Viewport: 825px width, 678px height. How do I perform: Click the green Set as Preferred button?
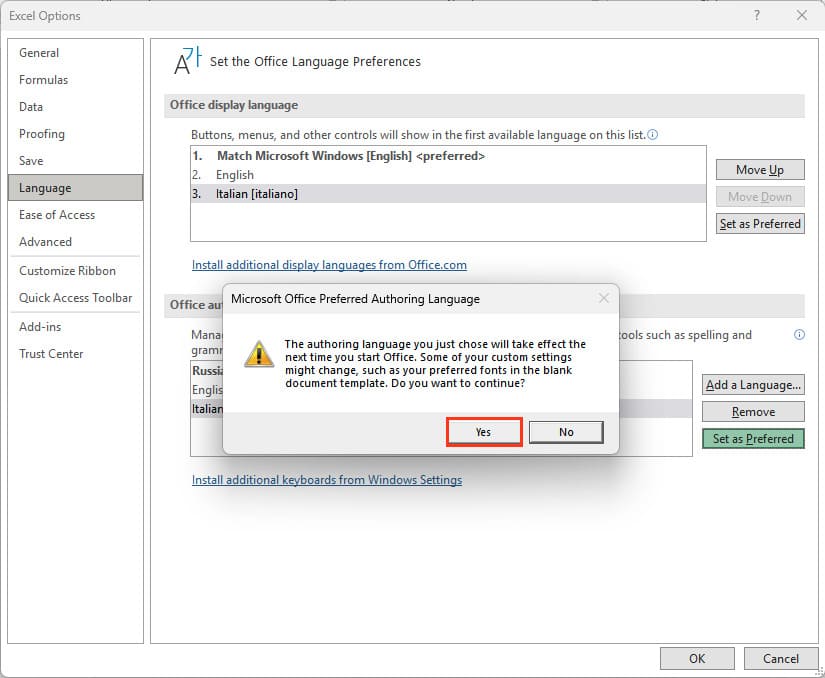click(x=753, y=439)
